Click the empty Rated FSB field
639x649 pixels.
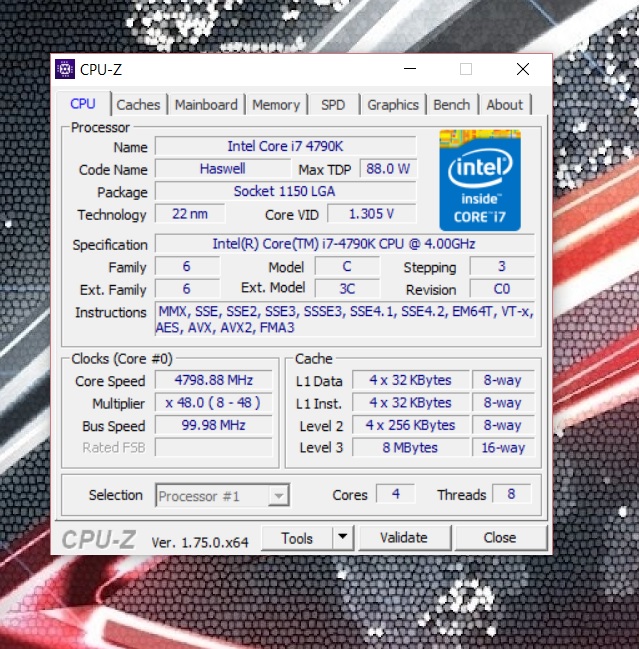(x=214, y=447)
